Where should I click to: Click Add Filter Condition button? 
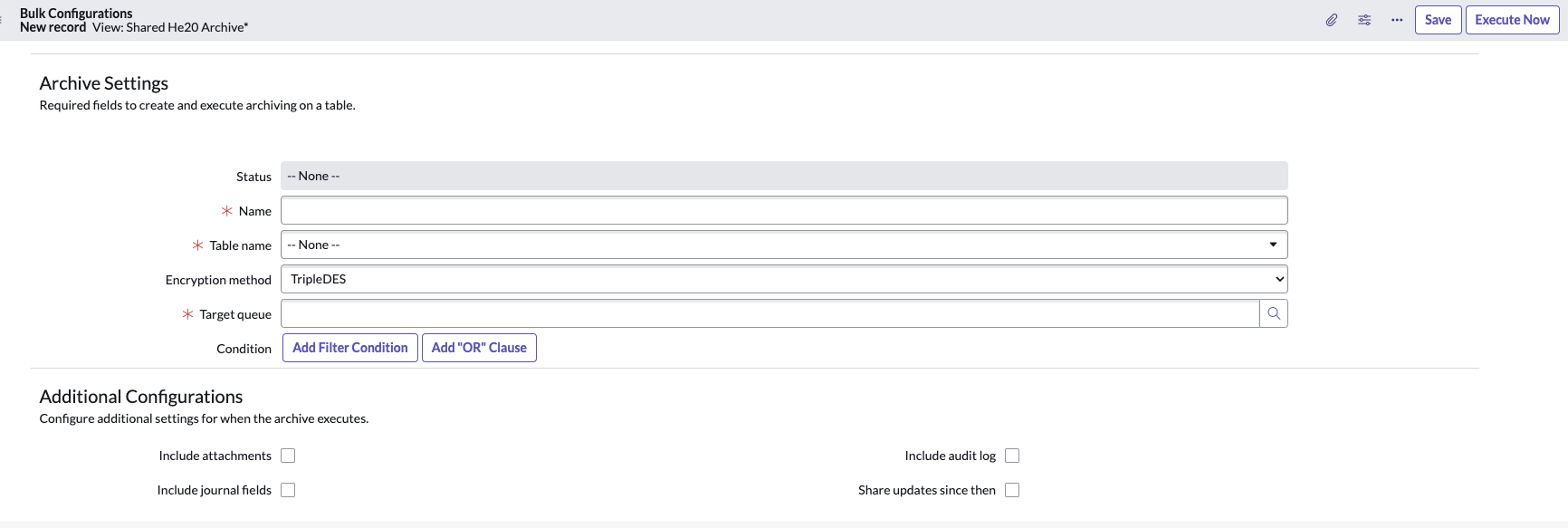pyautogui.click(x=350, y=348)
